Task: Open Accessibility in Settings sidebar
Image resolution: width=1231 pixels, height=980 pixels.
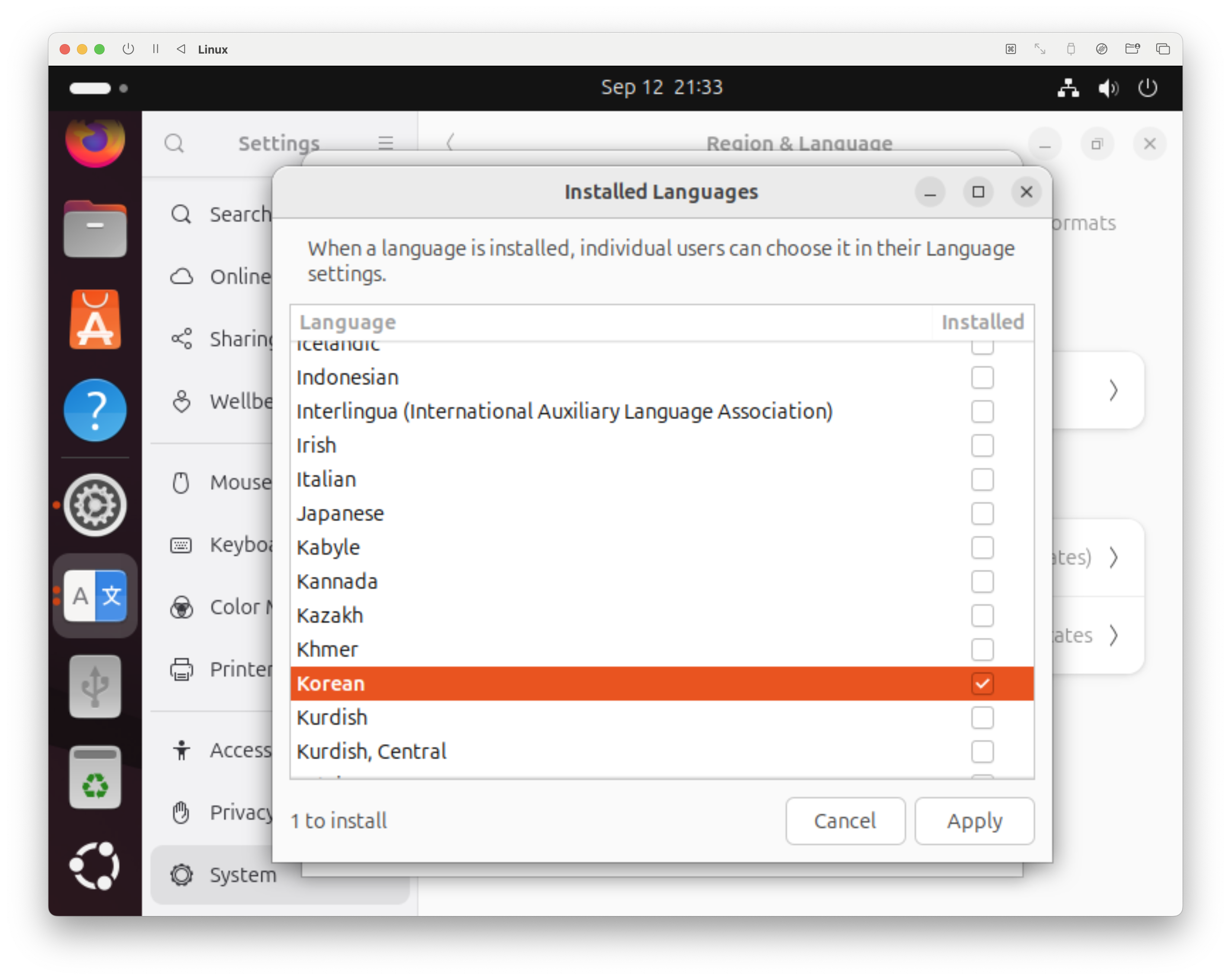Action: tap(222, 751)
